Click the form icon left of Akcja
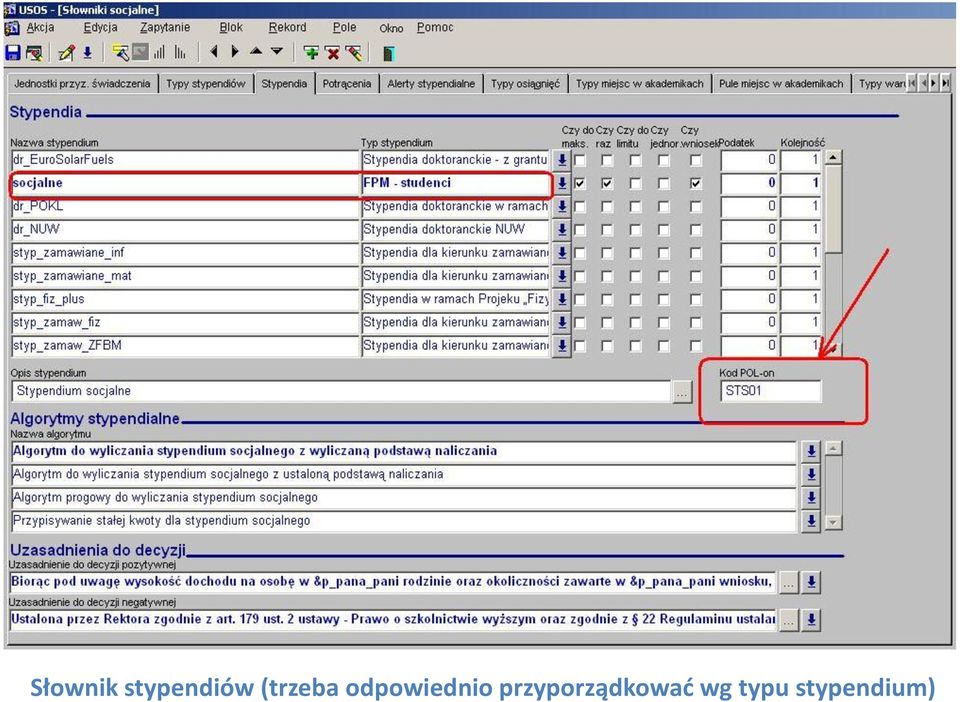960x702 pixels. [12, 28]
